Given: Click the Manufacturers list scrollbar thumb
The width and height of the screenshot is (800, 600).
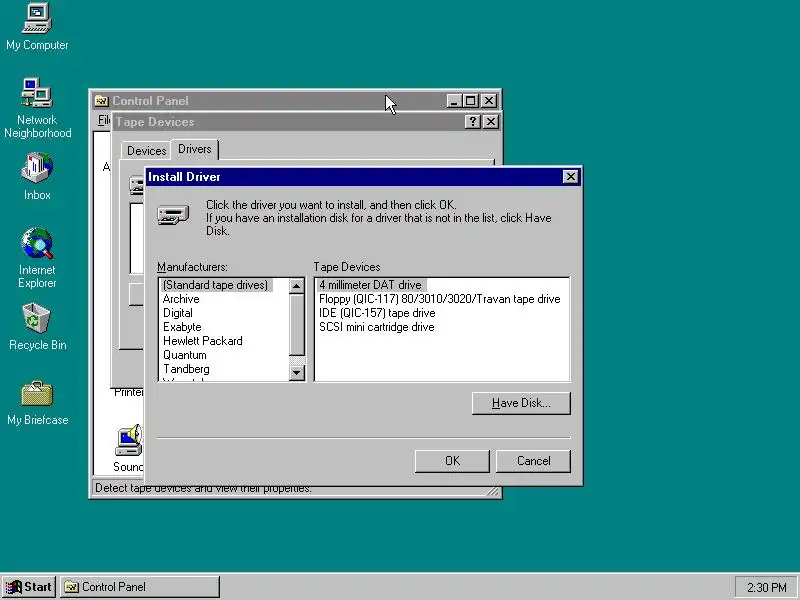Looking at the screenshot, I should [296, 324].
